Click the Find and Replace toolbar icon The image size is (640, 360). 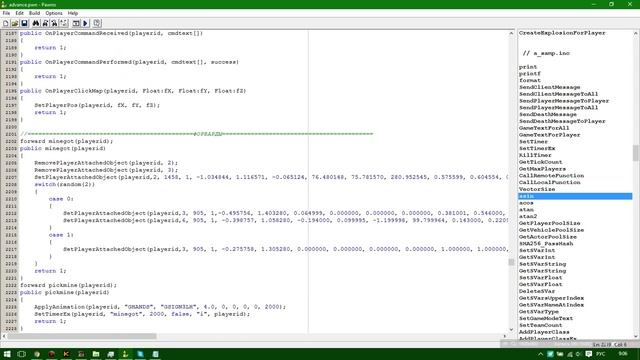coord(54,23)
